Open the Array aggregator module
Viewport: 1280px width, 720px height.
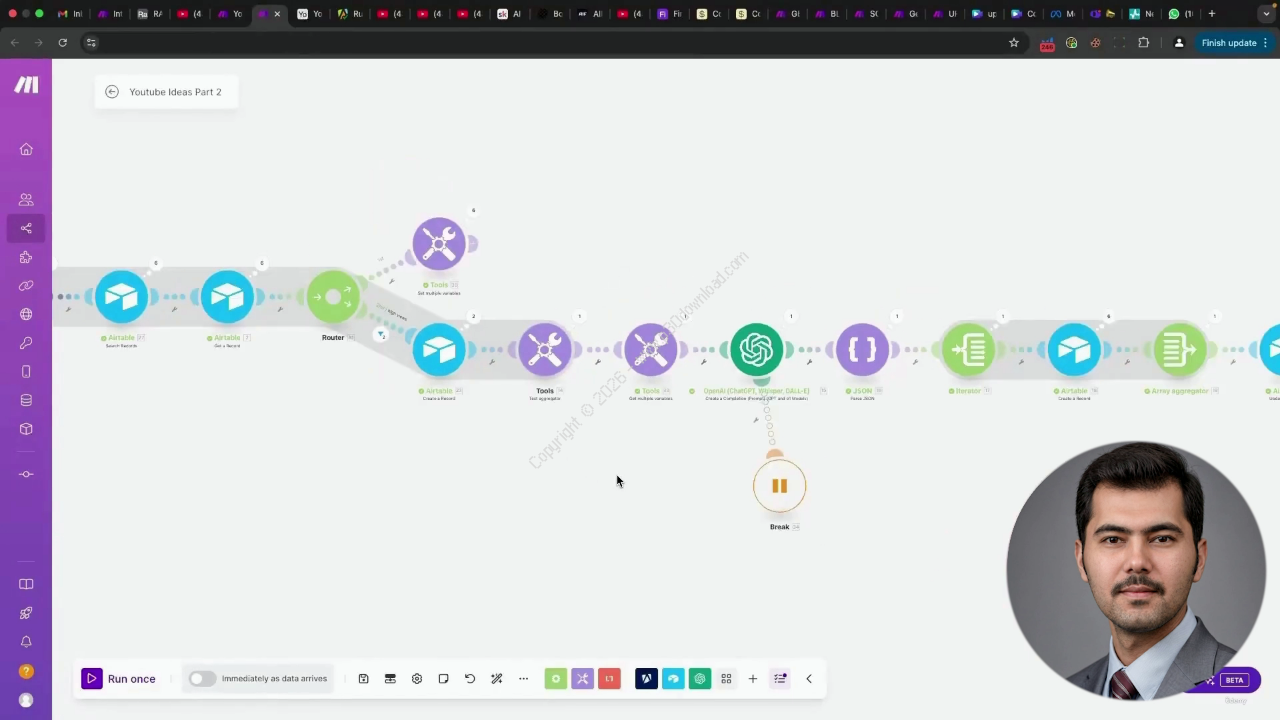pyautogui.click(x=1180, y=350)
